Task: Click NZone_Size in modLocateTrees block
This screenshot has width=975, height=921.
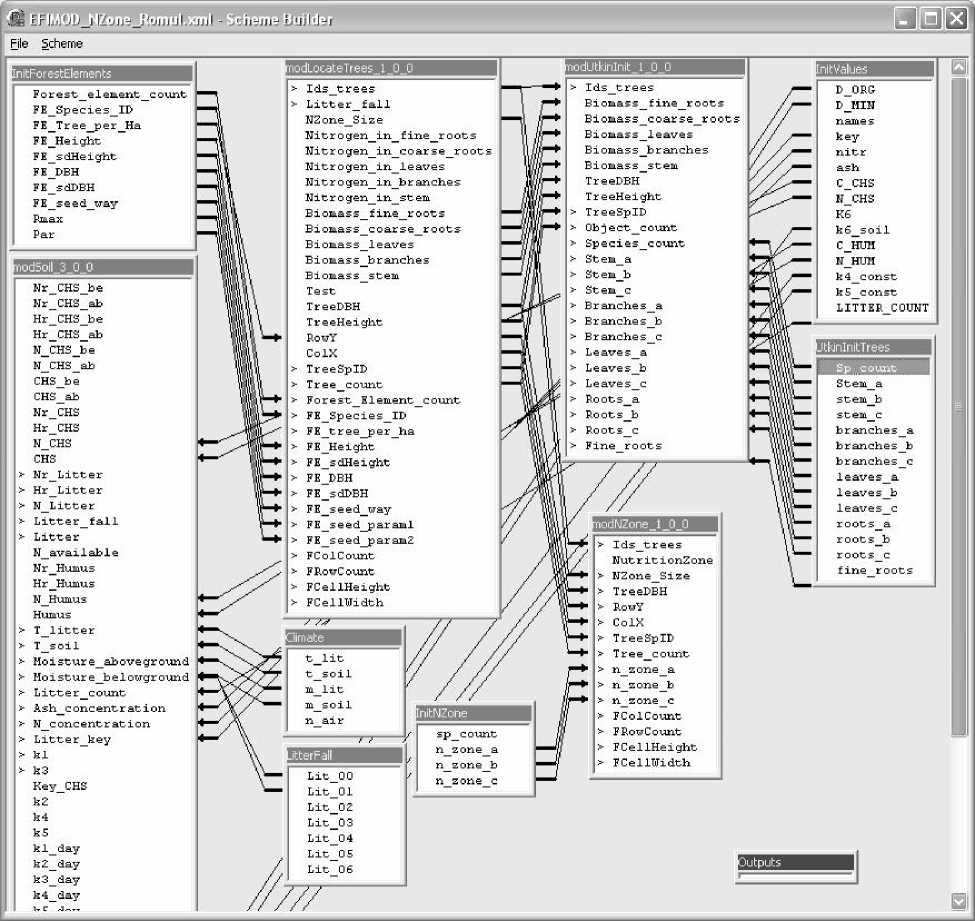Action: tap(344, 119)
